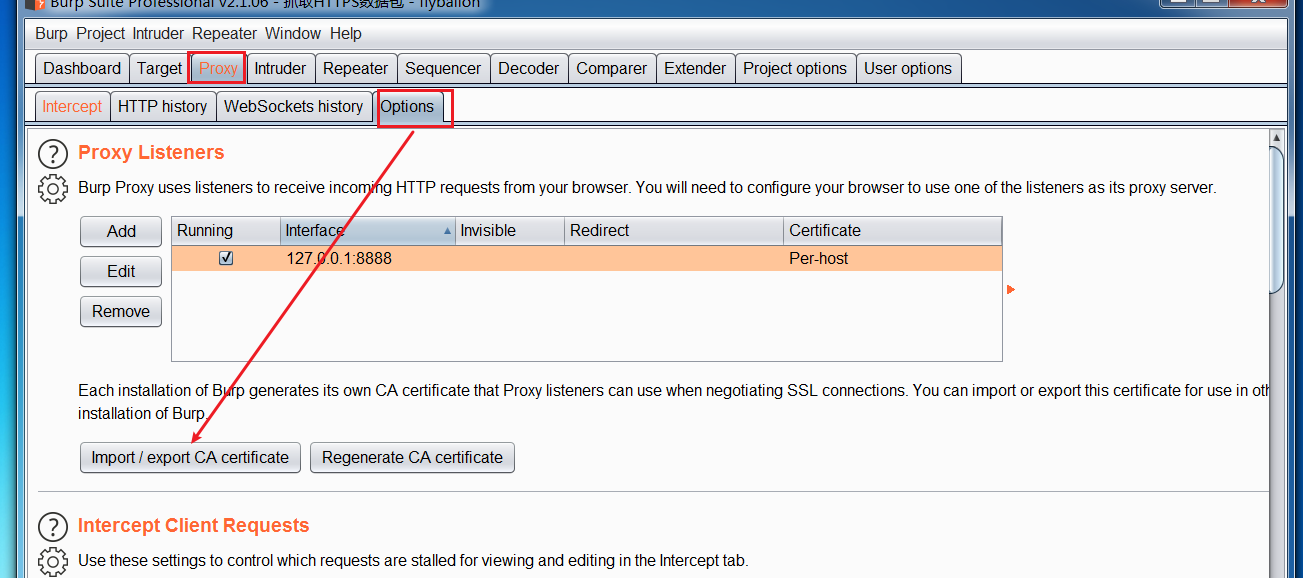Click Import / export CA certificate
Screen dimensions: 1303x578
pos(190,457)
